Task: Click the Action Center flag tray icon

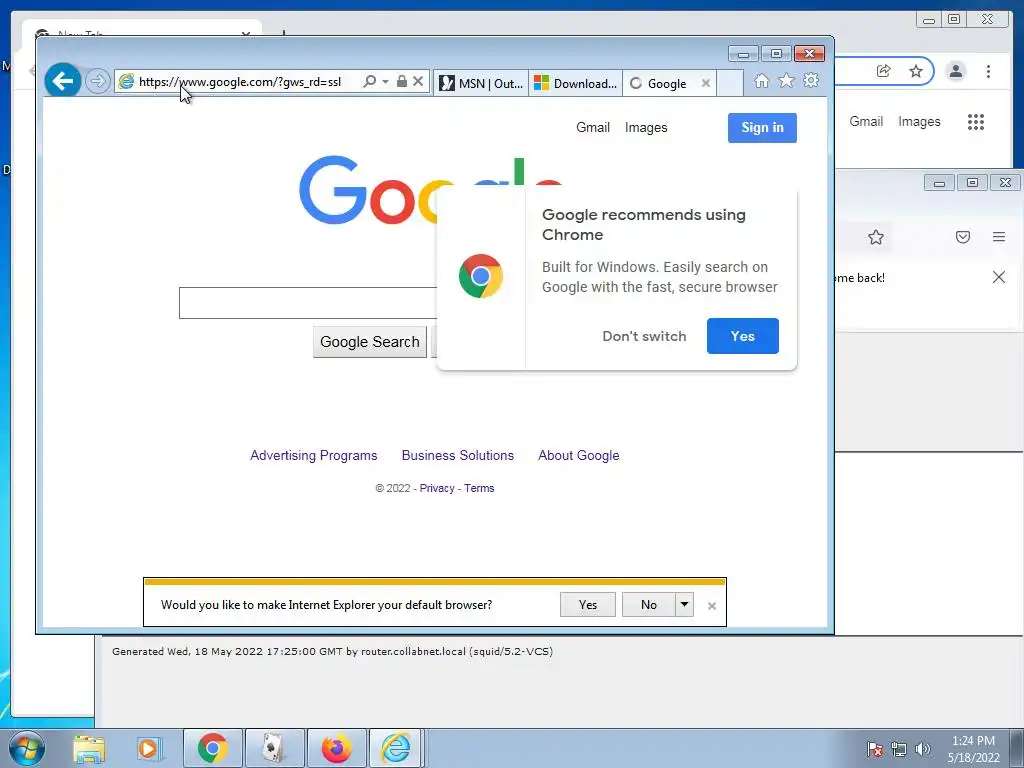Action: (874, 749)
